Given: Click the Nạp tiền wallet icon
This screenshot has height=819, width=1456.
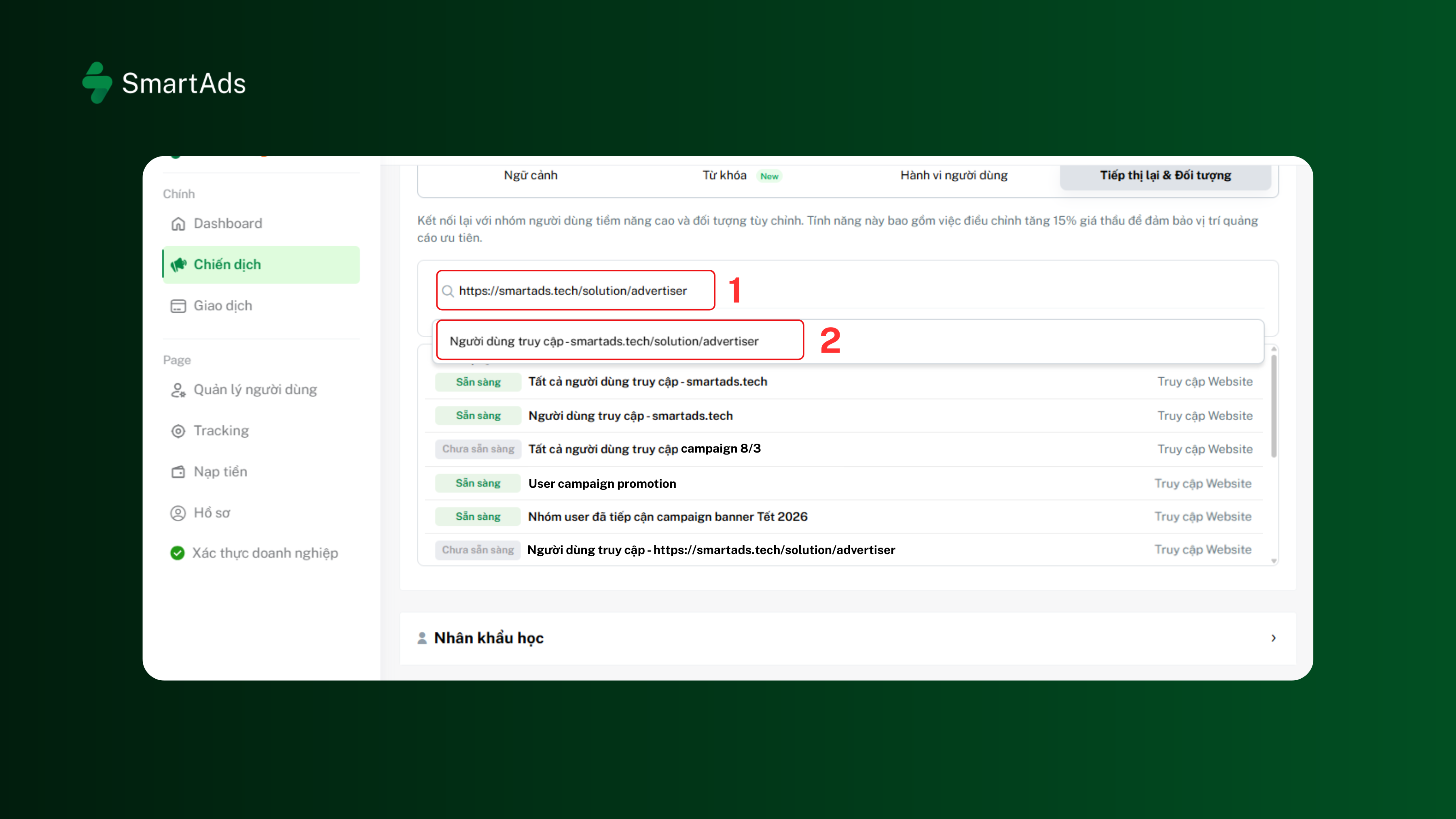Looking at the screenshot, I should click(178, 472).
